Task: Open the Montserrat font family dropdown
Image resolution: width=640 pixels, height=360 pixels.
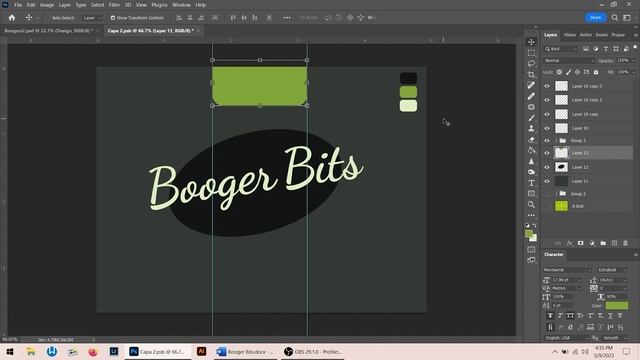Action: point(567,270)
